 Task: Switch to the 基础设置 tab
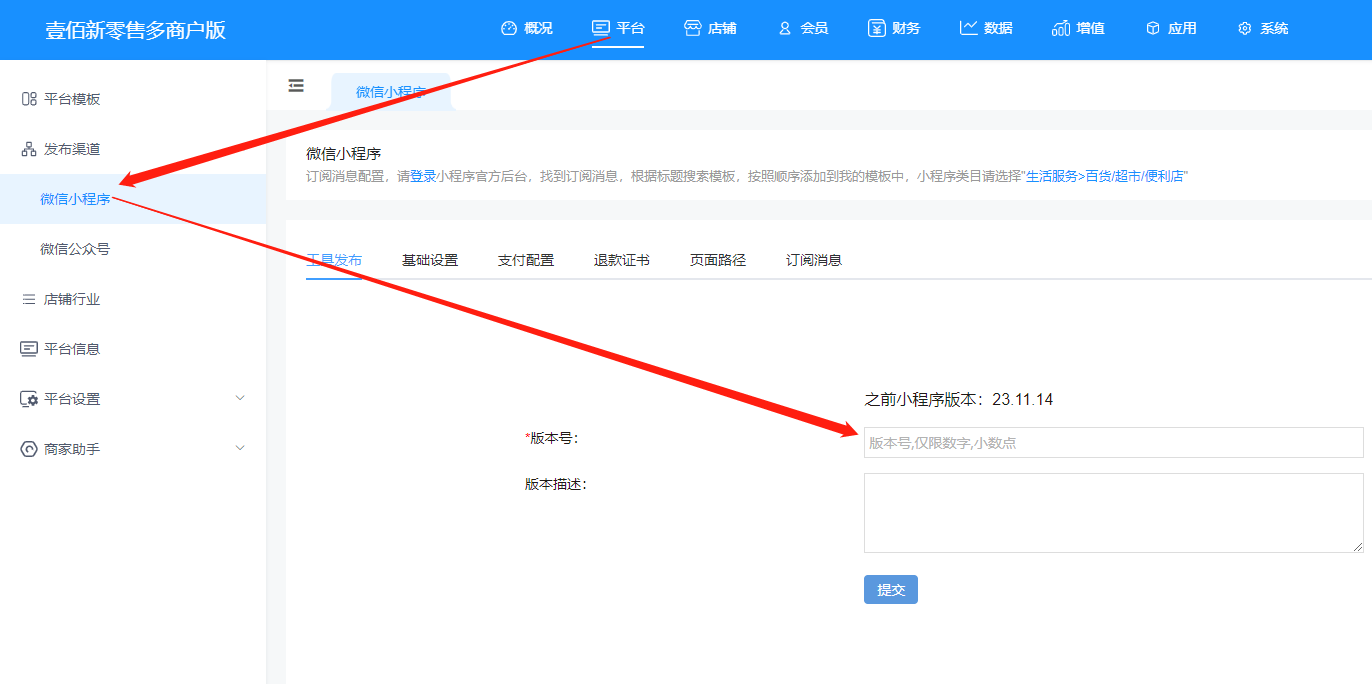pyautogui.click(x=430, y=260)
